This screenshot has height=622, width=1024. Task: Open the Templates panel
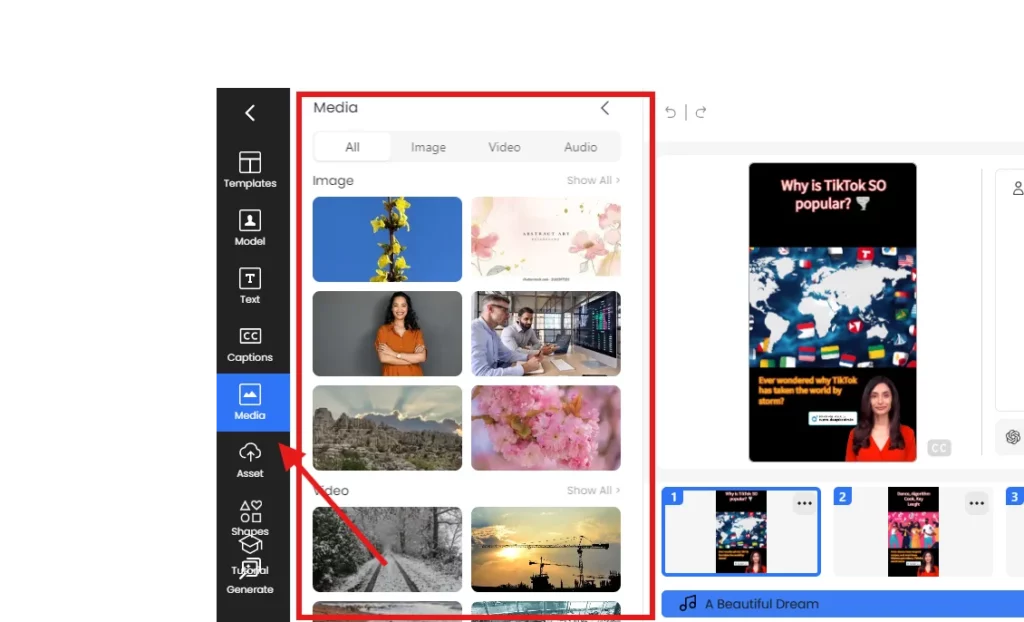250,170
